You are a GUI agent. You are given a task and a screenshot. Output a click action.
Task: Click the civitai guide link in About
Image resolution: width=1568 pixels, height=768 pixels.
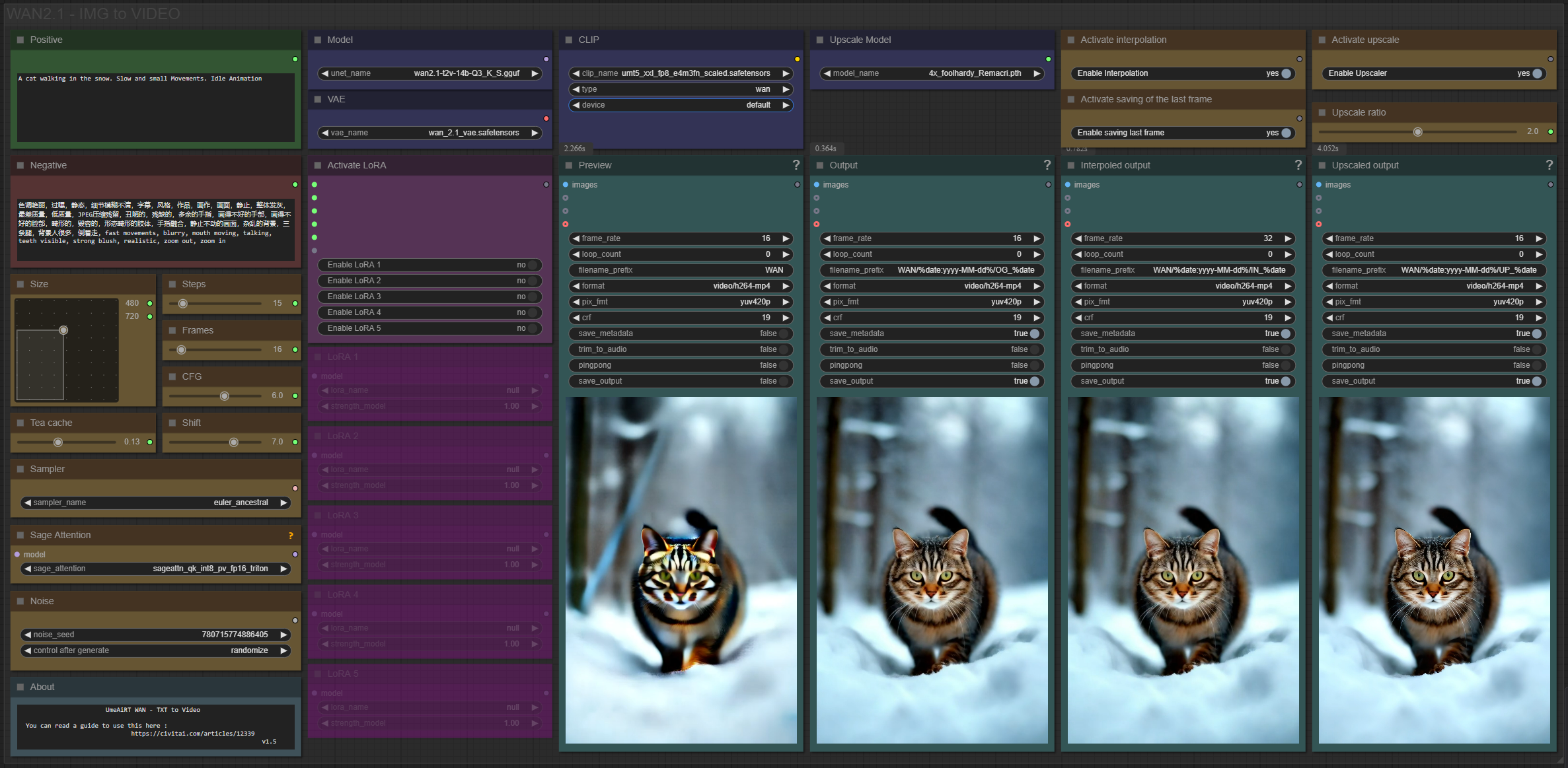[192, 734]
